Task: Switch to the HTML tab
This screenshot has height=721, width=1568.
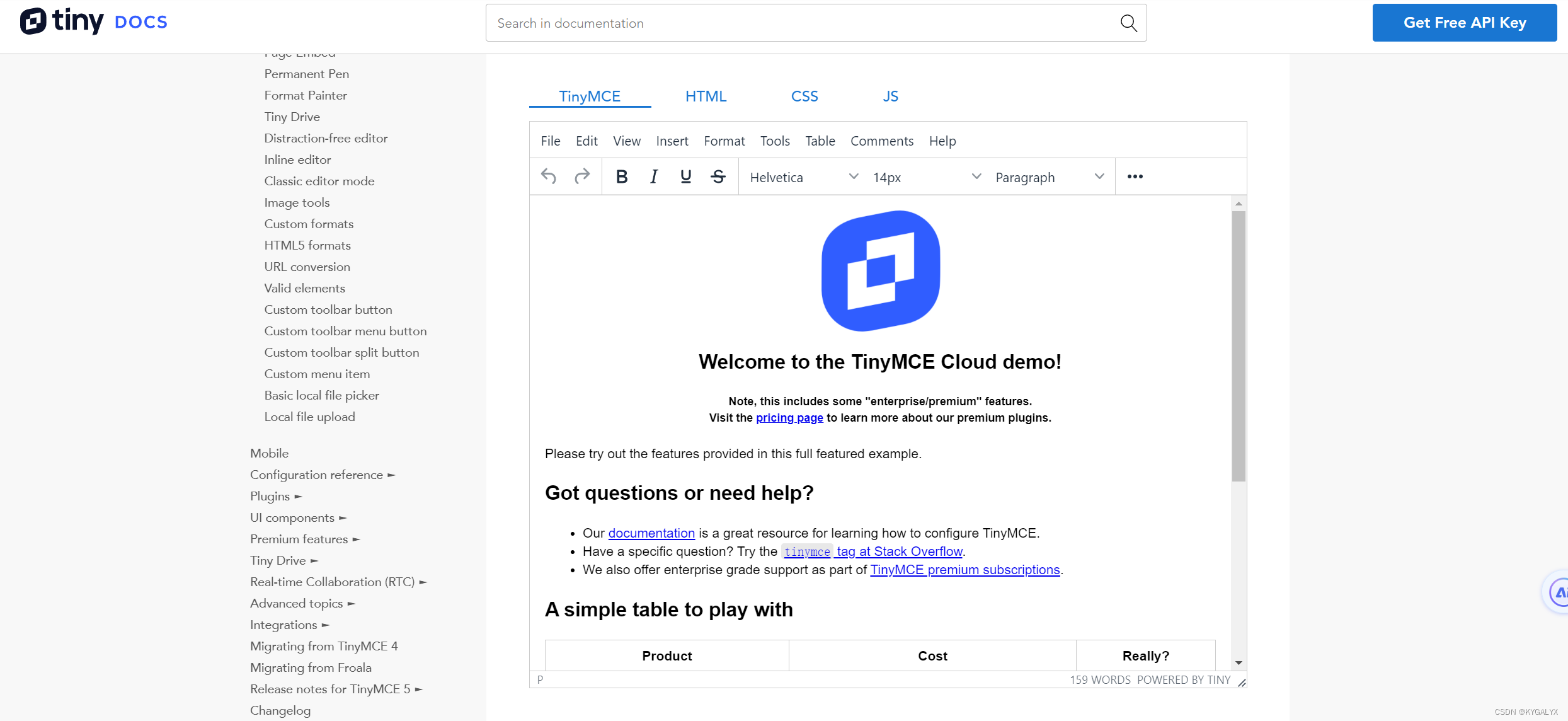Action: coord(706,96)
